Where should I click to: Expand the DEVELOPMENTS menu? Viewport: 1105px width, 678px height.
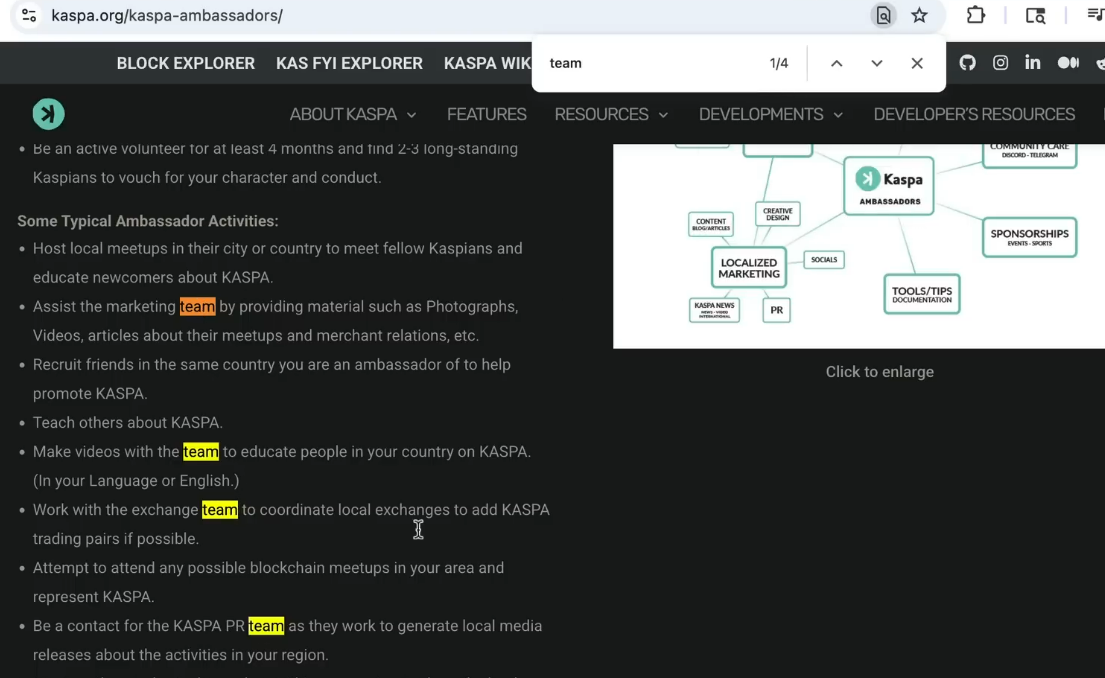point(770,114)
